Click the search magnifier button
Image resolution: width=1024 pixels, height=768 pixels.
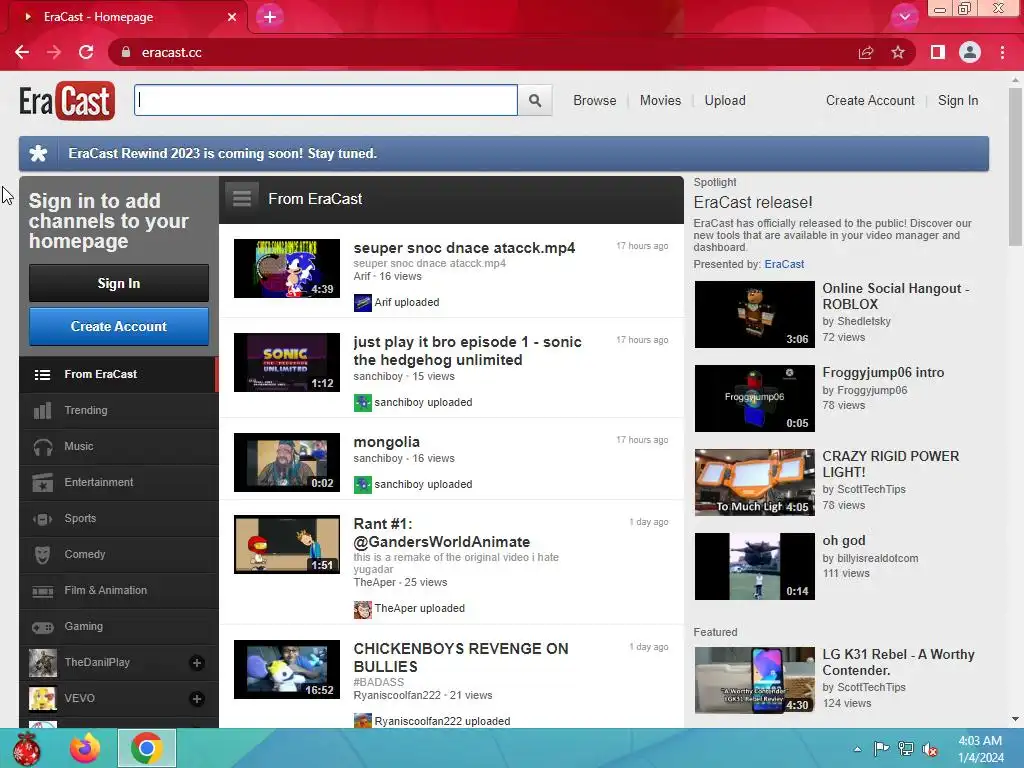[535, 101]
